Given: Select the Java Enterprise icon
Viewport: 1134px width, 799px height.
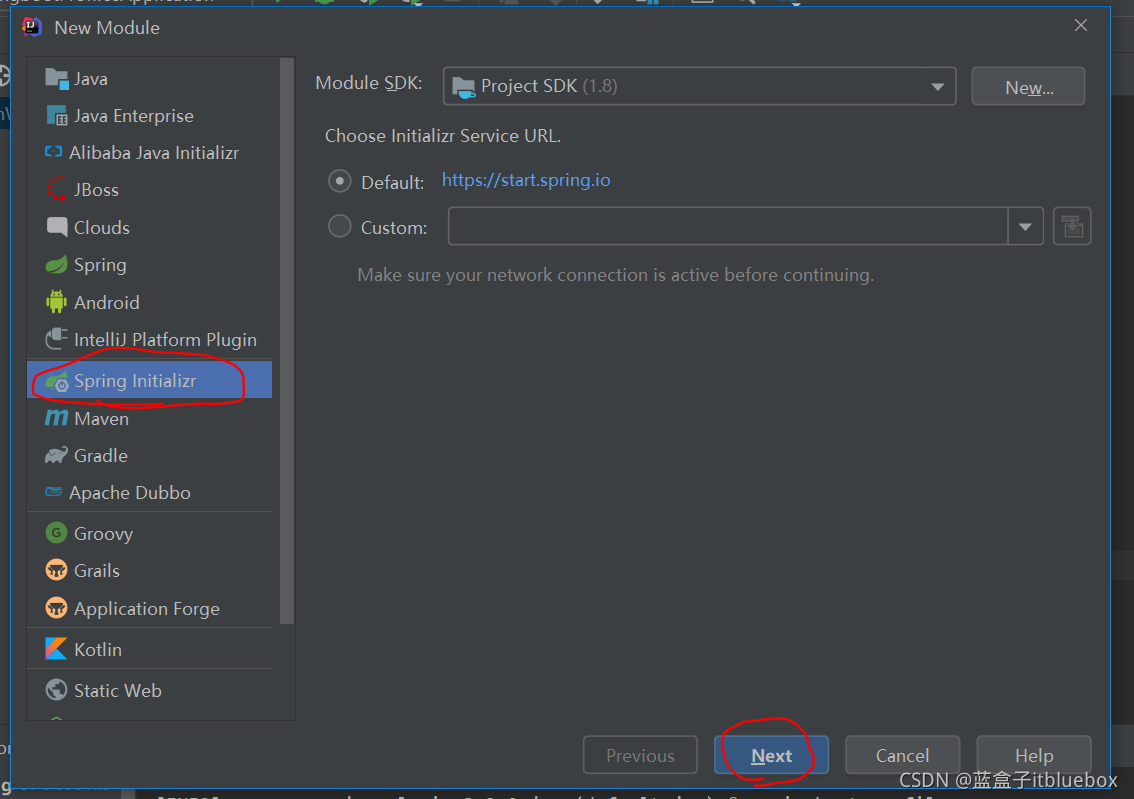Looking at the screenshot, I should pos(56,116).
